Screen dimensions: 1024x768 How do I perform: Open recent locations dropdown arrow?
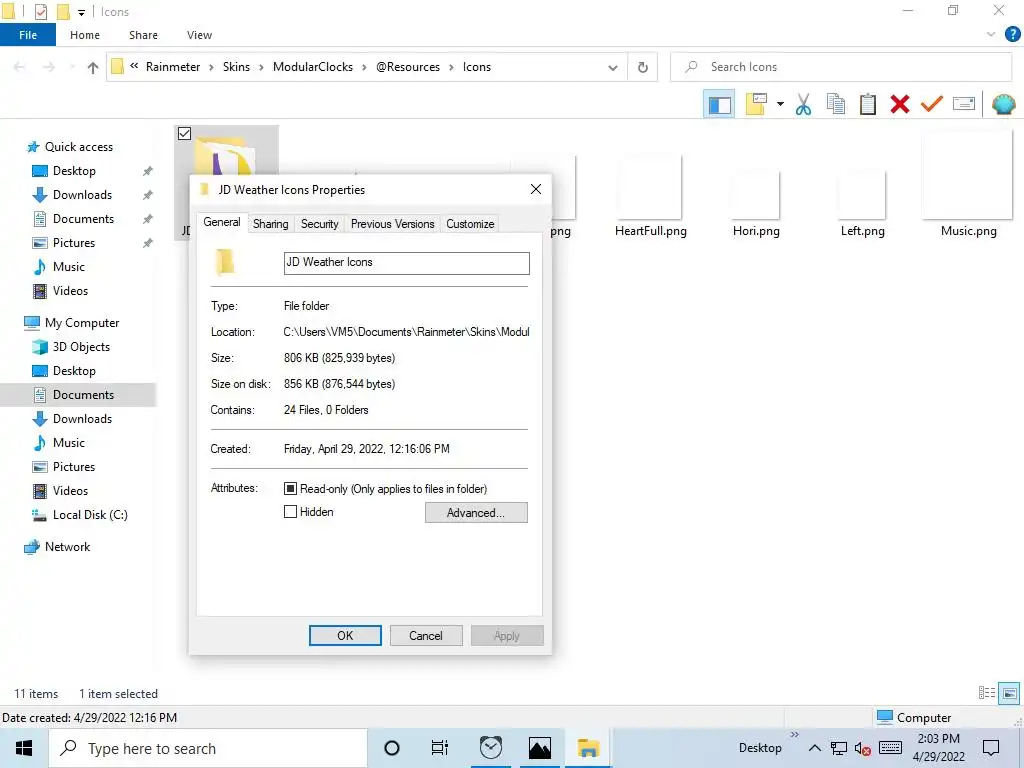click(x=72, y=67)
